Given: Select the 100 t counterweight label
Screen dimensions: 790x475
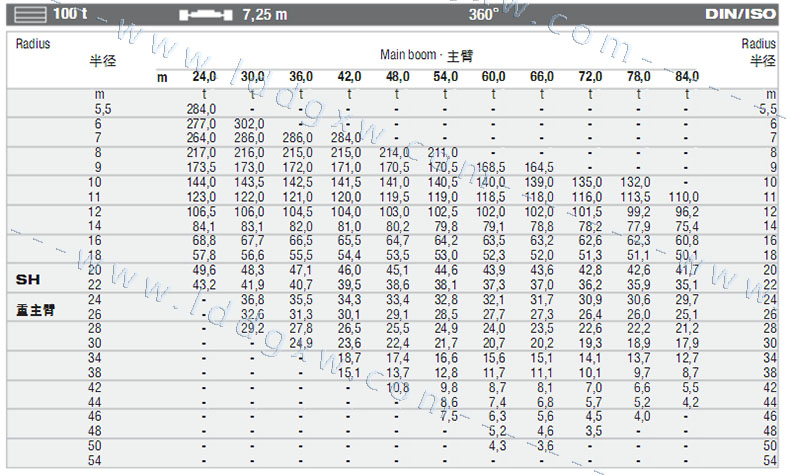Looking at the screenshot, I should coord(70,14).
